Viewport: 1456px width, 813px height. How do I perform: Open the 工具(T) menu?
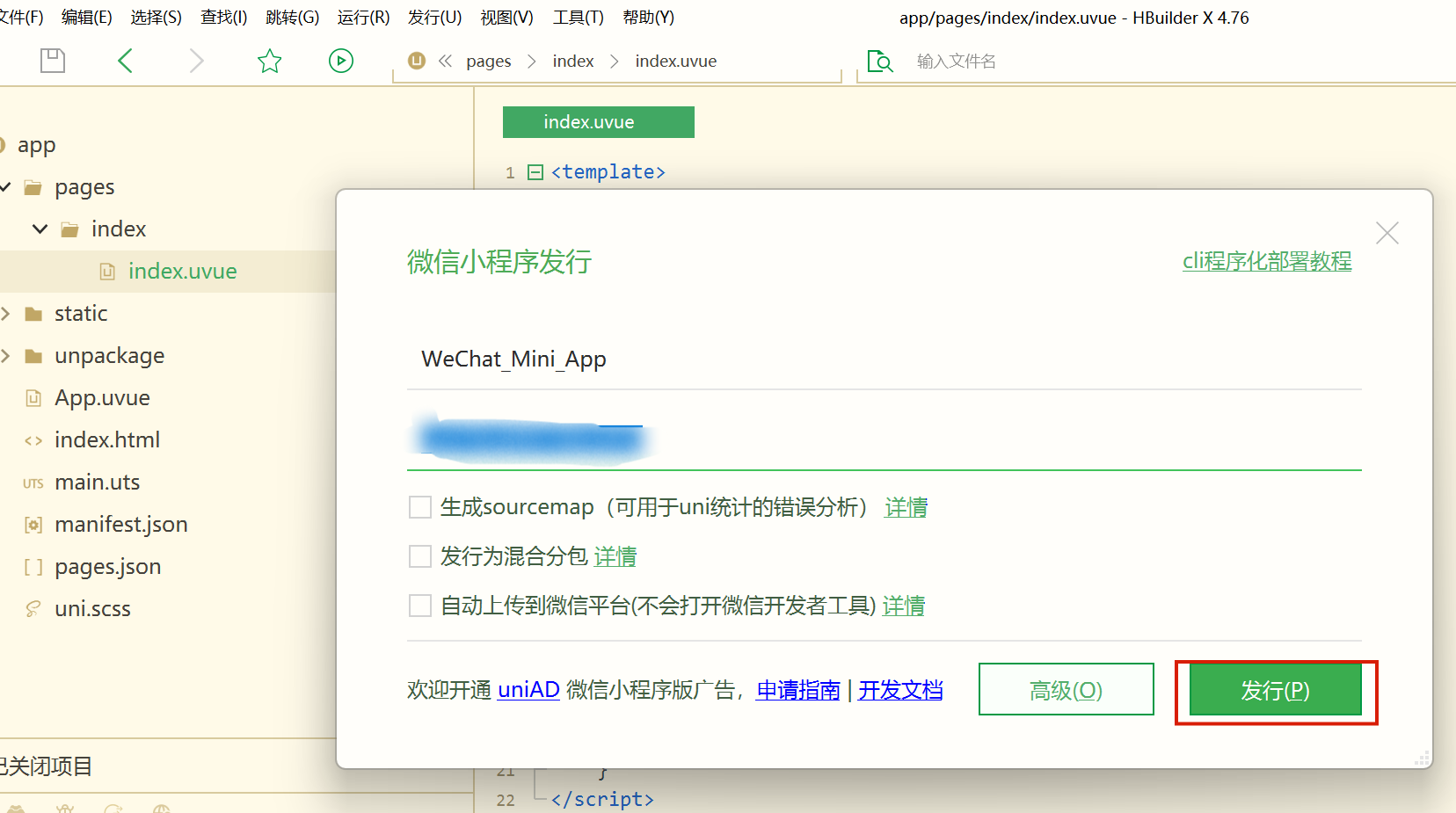point(578,18)
